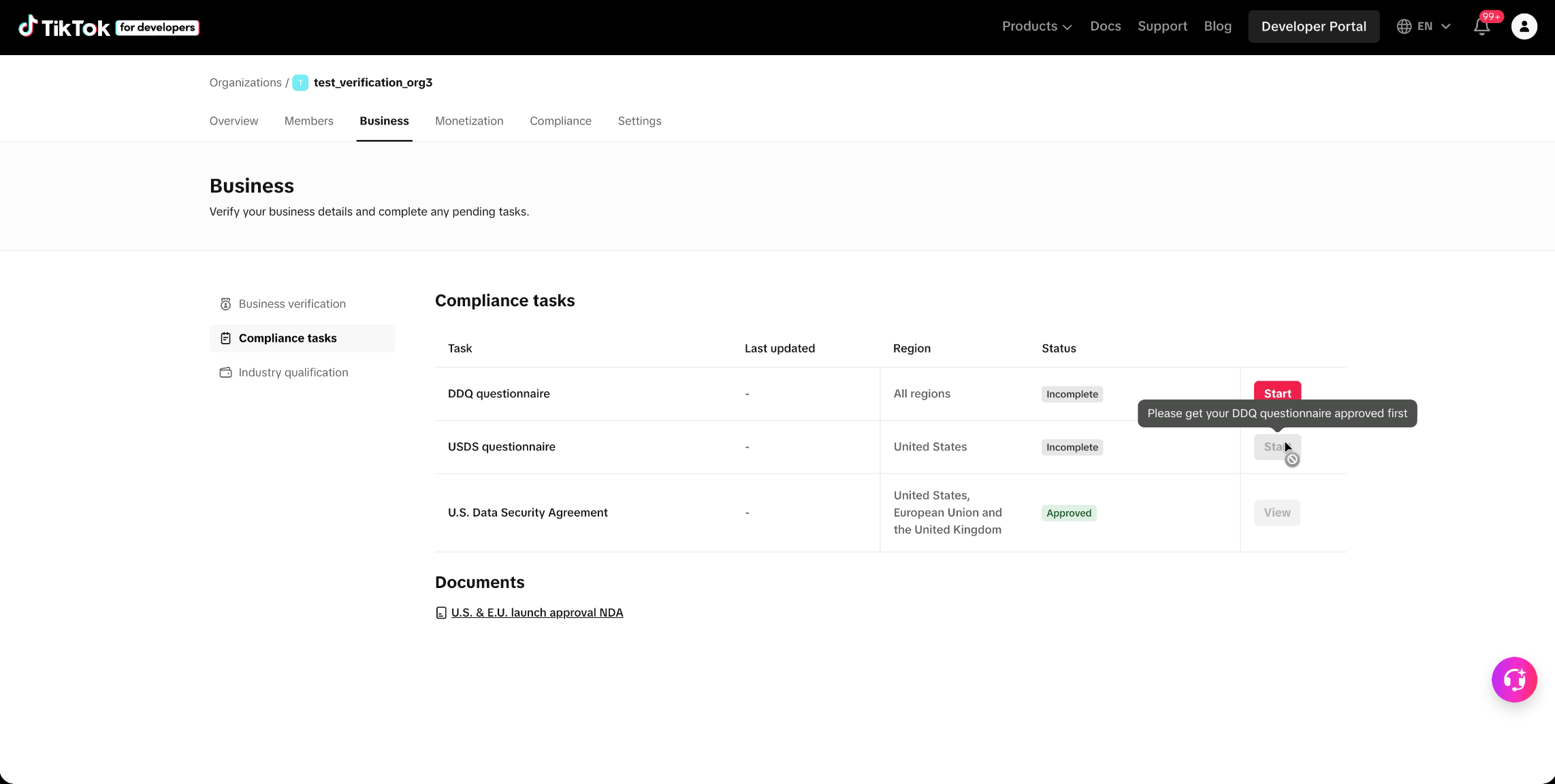Select Compliance tasks in the sidebar

(x=302, y=338)
